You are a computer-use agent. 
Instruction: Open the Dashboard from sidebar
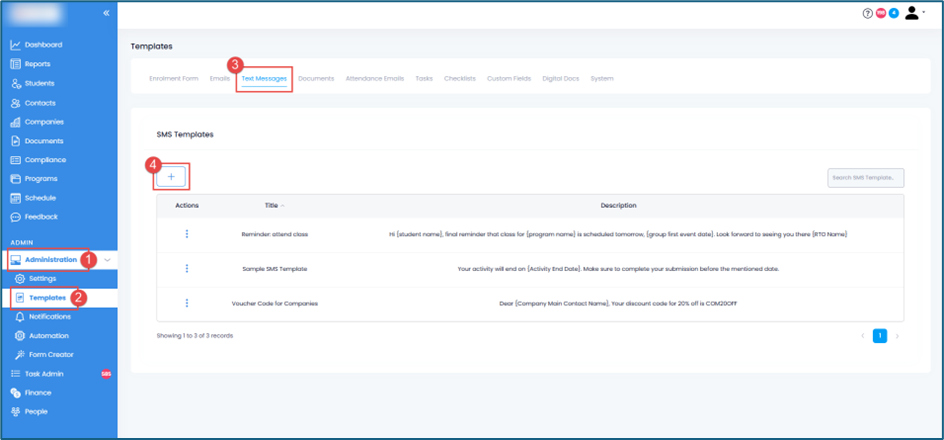click(43, 45)
